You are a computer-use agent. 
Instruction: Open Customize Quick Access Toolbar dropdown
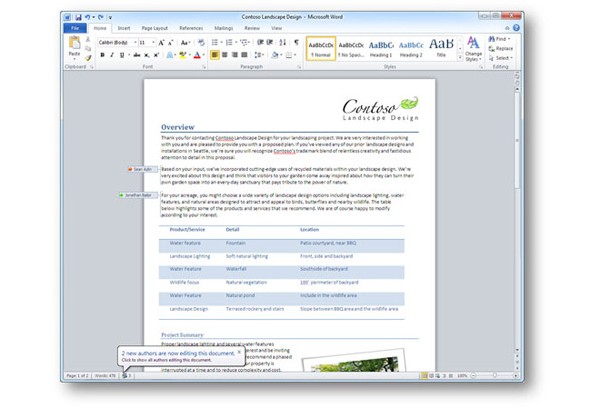pyautogui.click(x=110, y=17)
